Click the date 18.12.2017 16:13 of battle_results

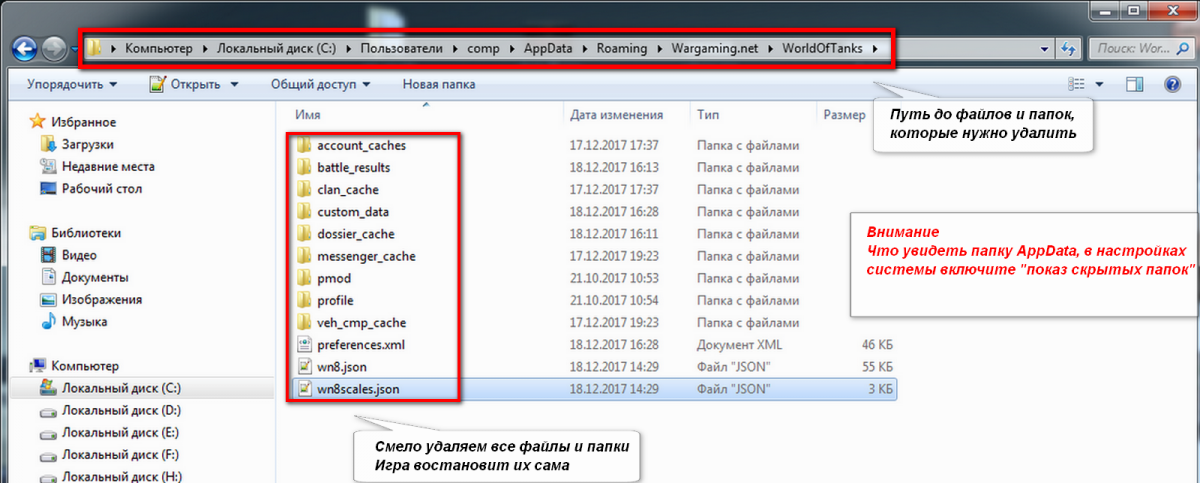[x=614, y=167]
